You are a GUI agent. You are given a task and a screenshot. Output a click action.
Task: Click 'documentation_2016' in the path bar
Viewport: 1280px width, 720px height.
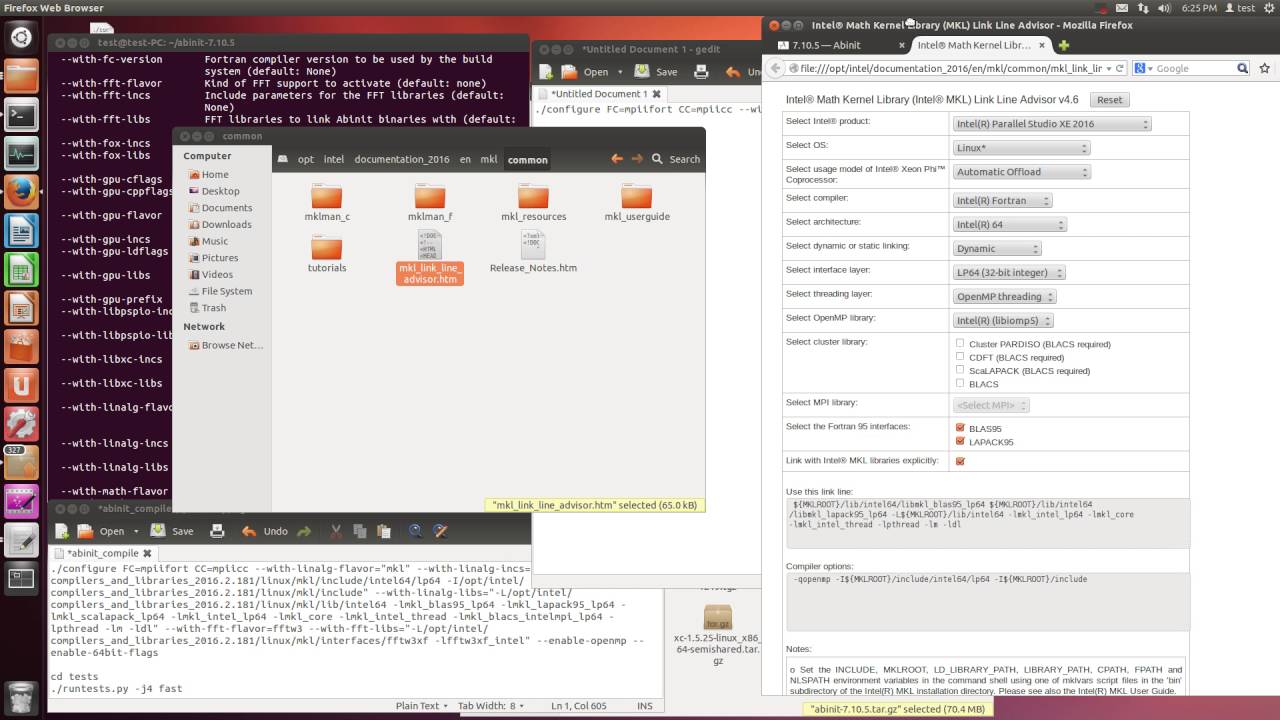pos(402,159)
